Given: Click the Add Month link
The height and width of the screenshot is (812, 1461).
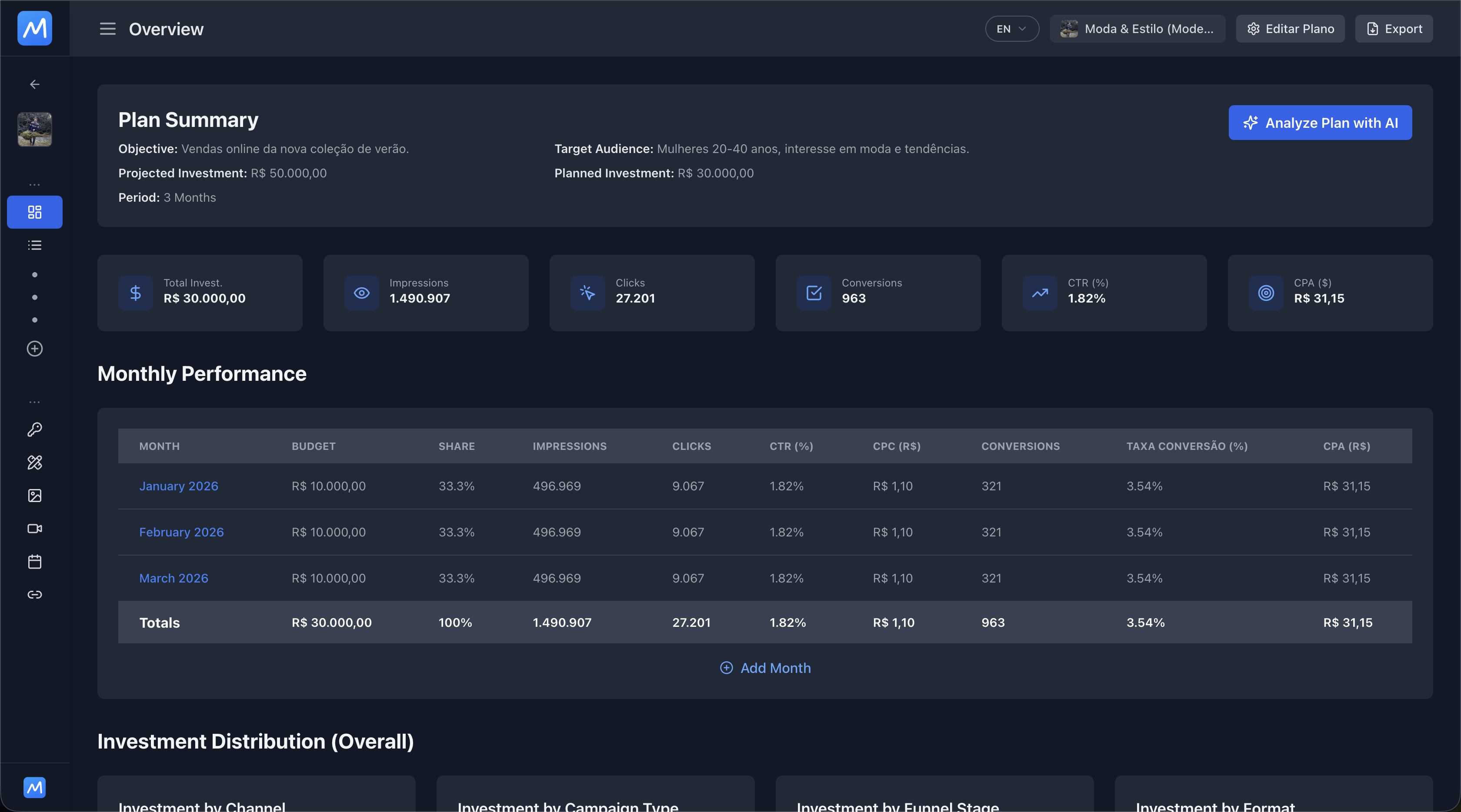Looking at the screenshot, I should click(x=765, y=668).
